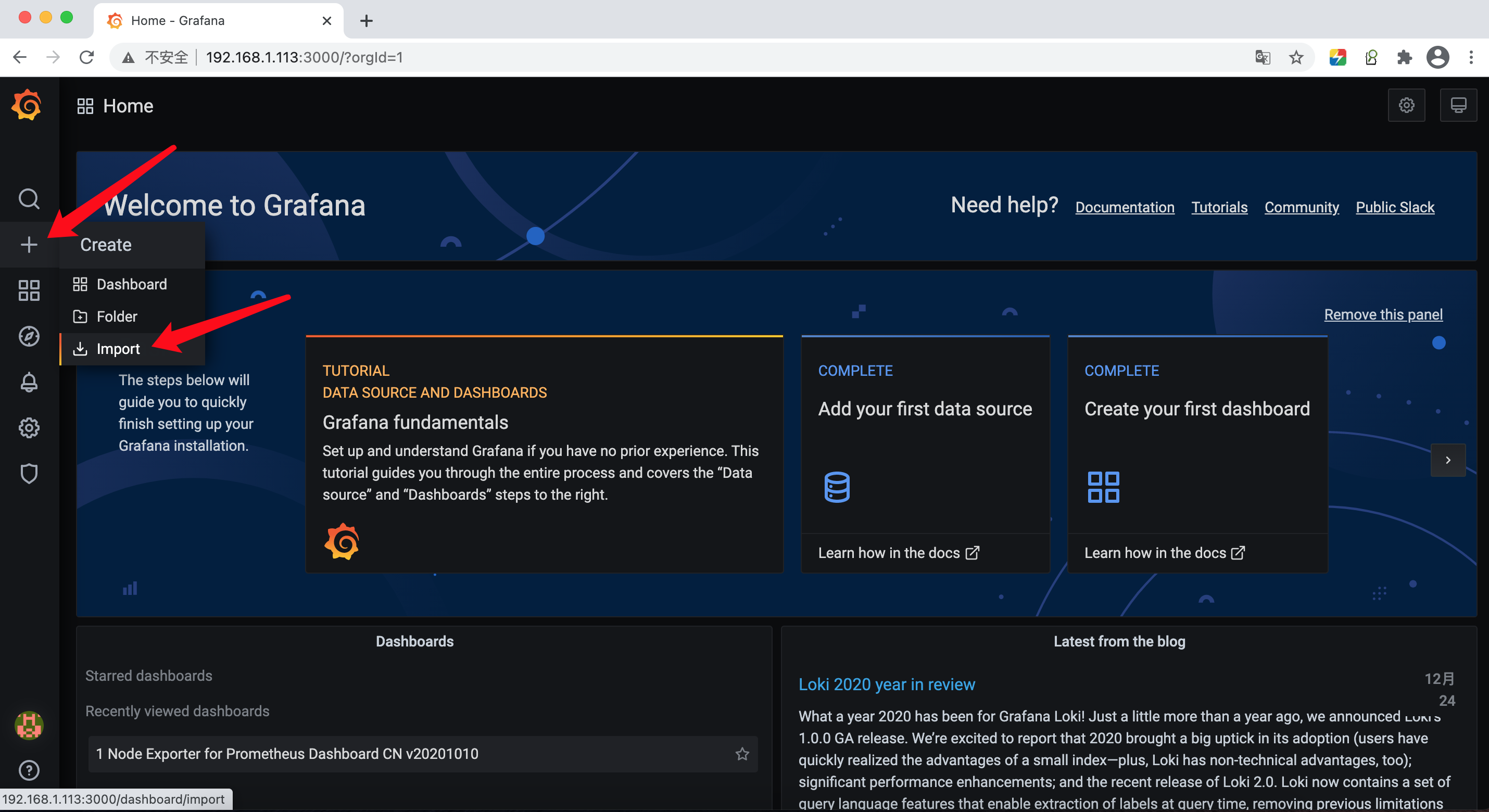Click the colorful extension icon in toolbar
Image resolution: width=1489 pixels, height=812 pixels.
[x=1337, y=57]
